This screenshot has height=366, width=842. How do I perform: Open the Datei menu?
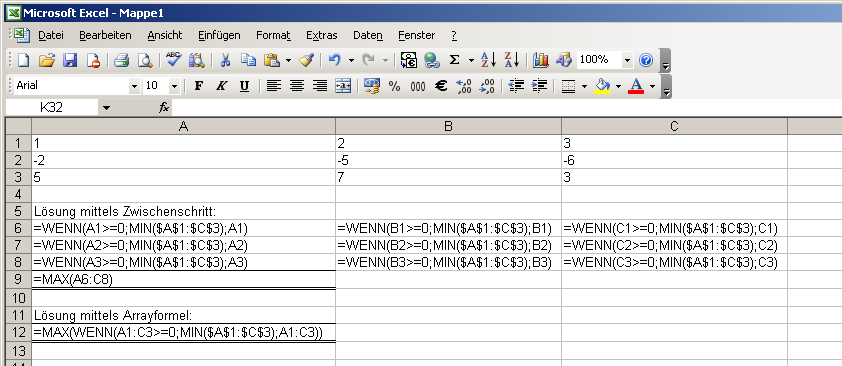click(x=51, y=35)
